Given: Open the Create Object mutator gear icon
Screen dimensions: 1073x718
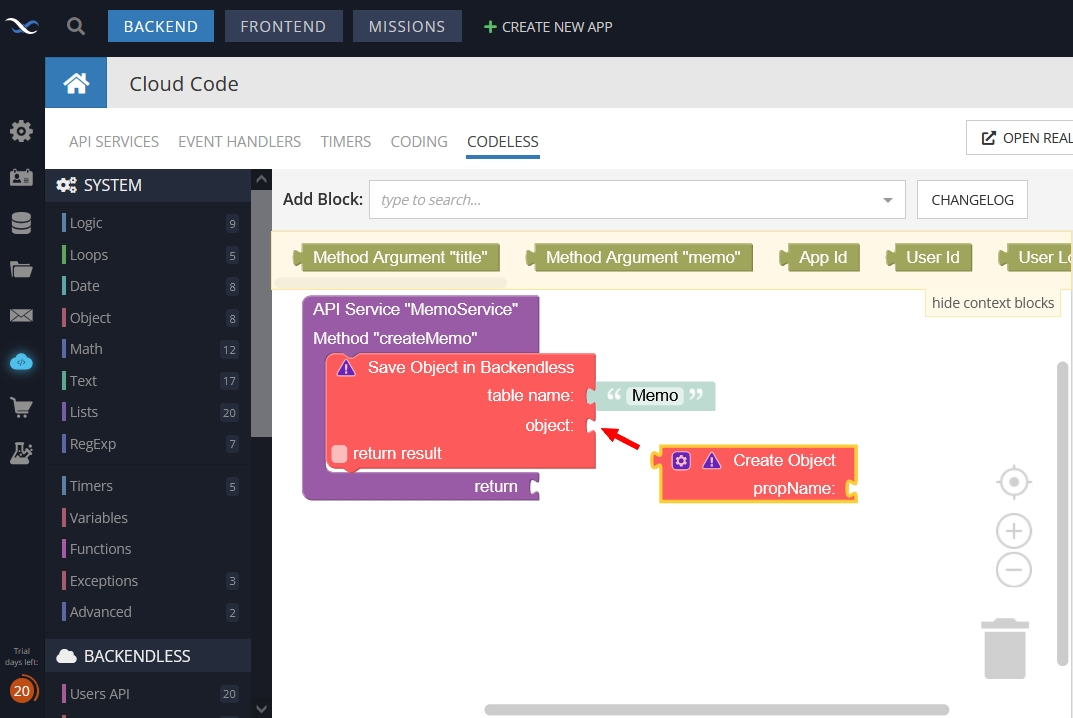Looking at the screenshot, I should pyautogui.click(x=681, y=461).
